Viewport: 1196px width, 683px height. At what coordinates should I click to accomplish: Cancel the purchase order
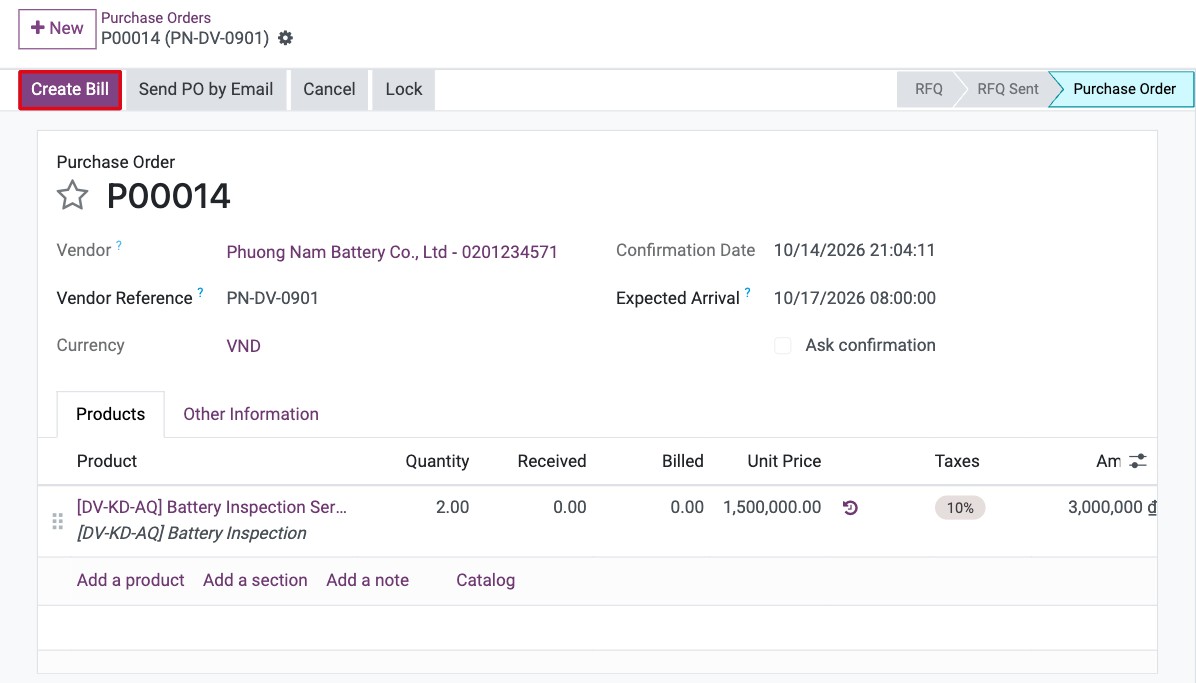[330, 89]
